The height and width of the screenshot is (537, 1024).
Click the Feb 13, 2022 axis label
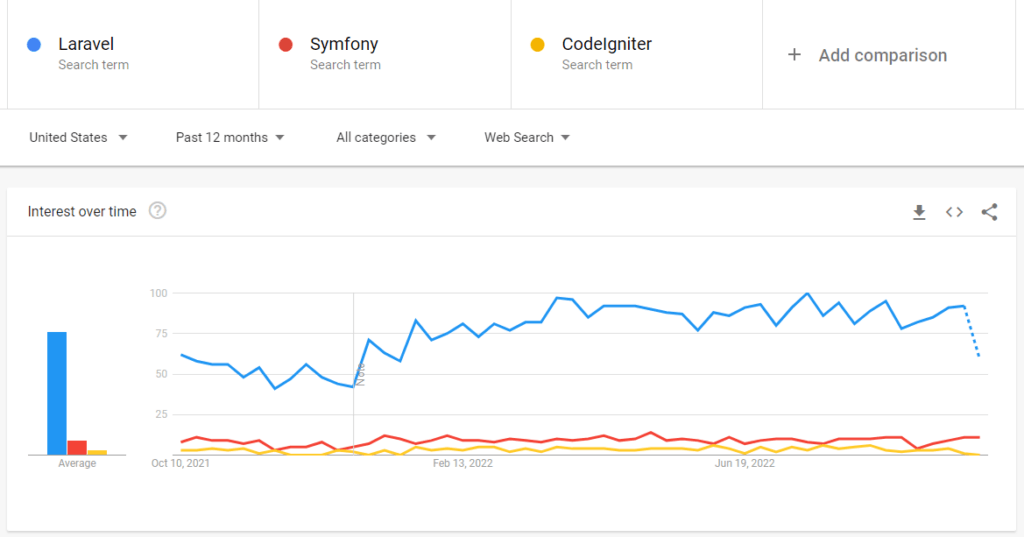[463, 464]
